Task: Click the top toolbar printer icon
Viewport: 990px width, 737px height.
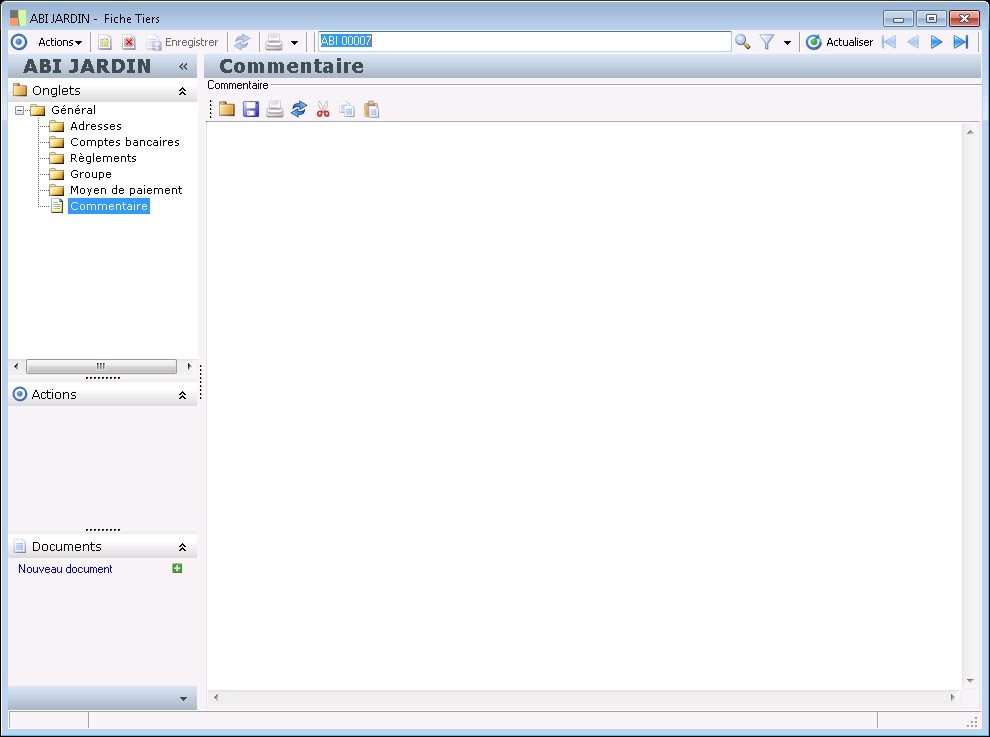Action: pos(274,42)
